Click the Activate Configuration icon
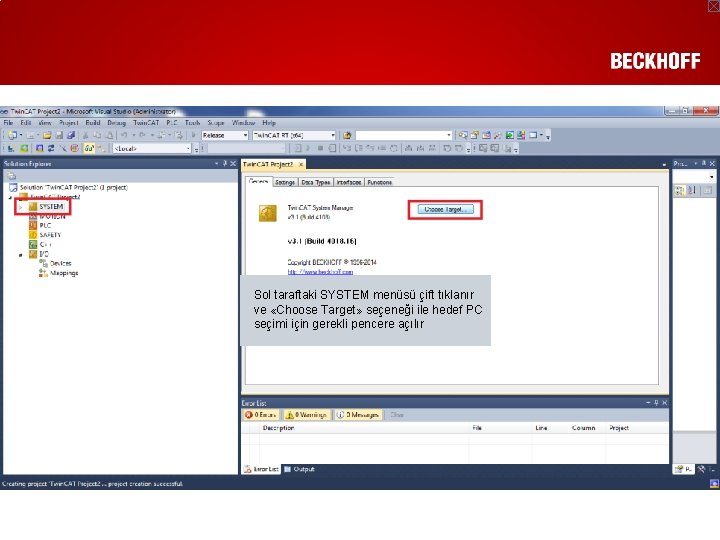 (11, 148)
